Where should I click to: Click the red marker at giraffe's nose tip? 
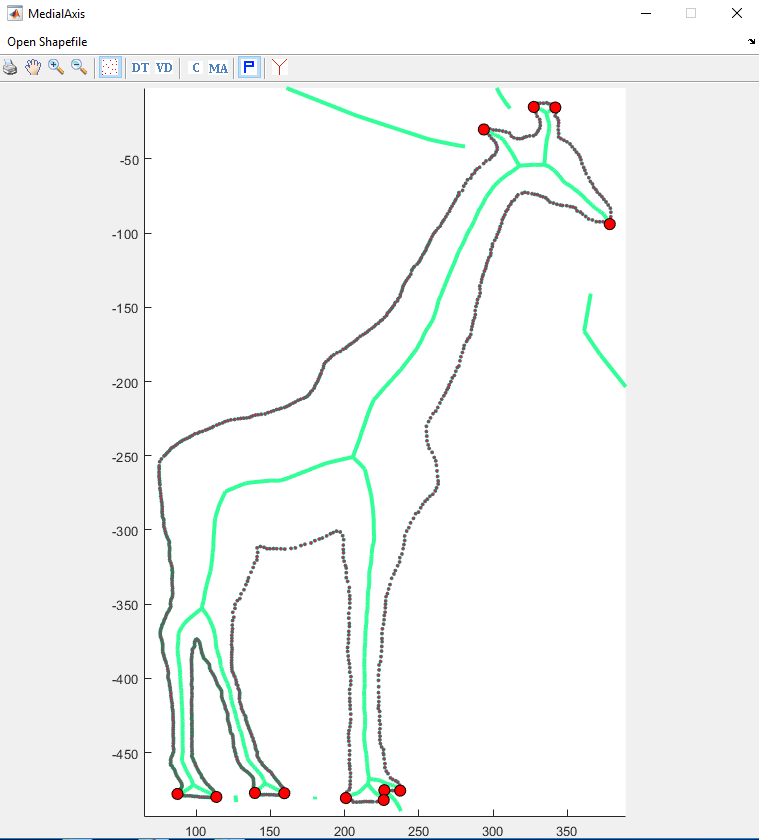pyautogui.click(x=609, y=224)
